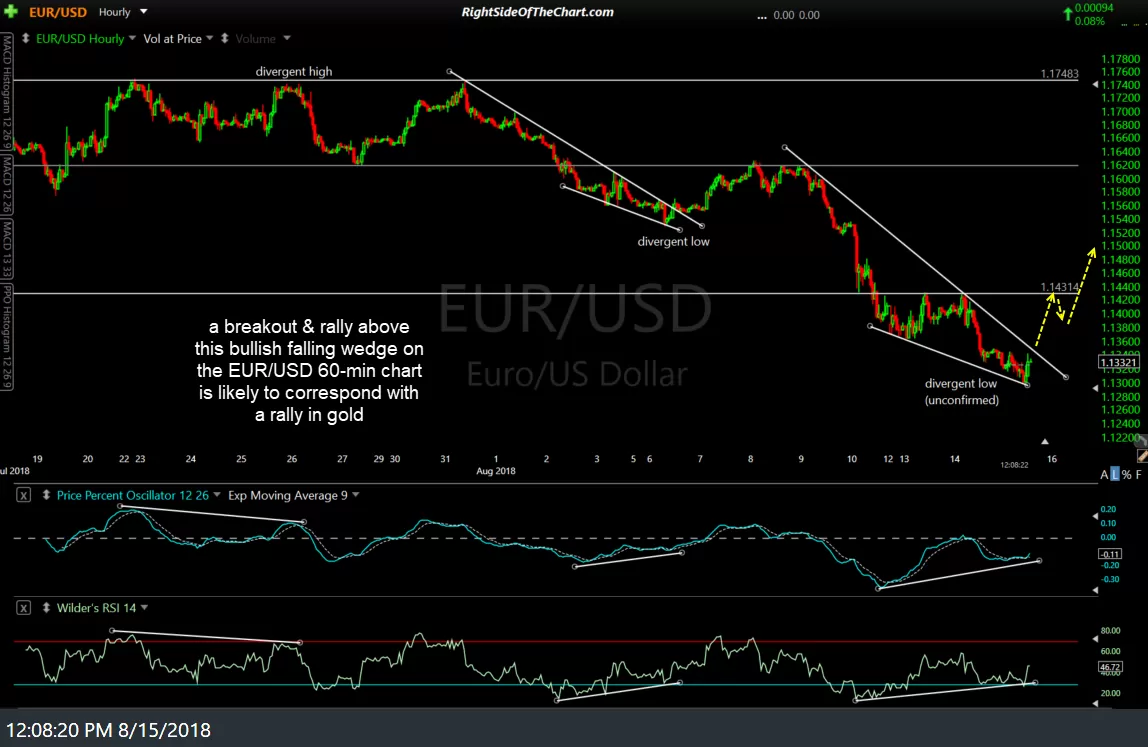Viewport: 1148px width, 747px height.
Task: Click move arrows beside Price Percent Oscillator
Action: (46, 495)
